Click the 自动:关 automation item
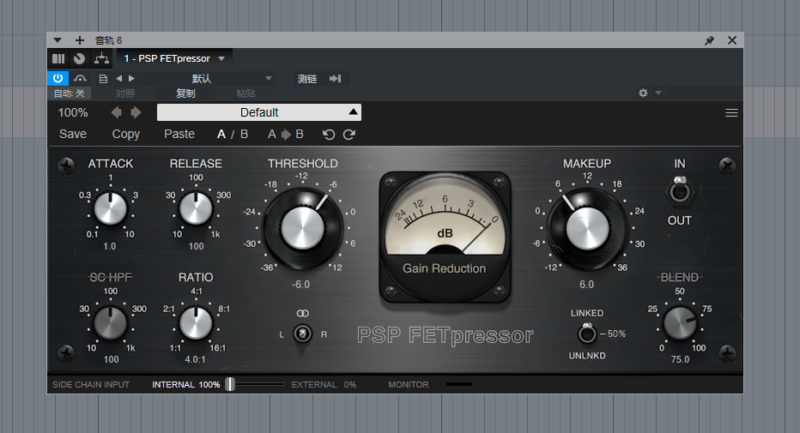Screen dimensions: 800x433 68,94
